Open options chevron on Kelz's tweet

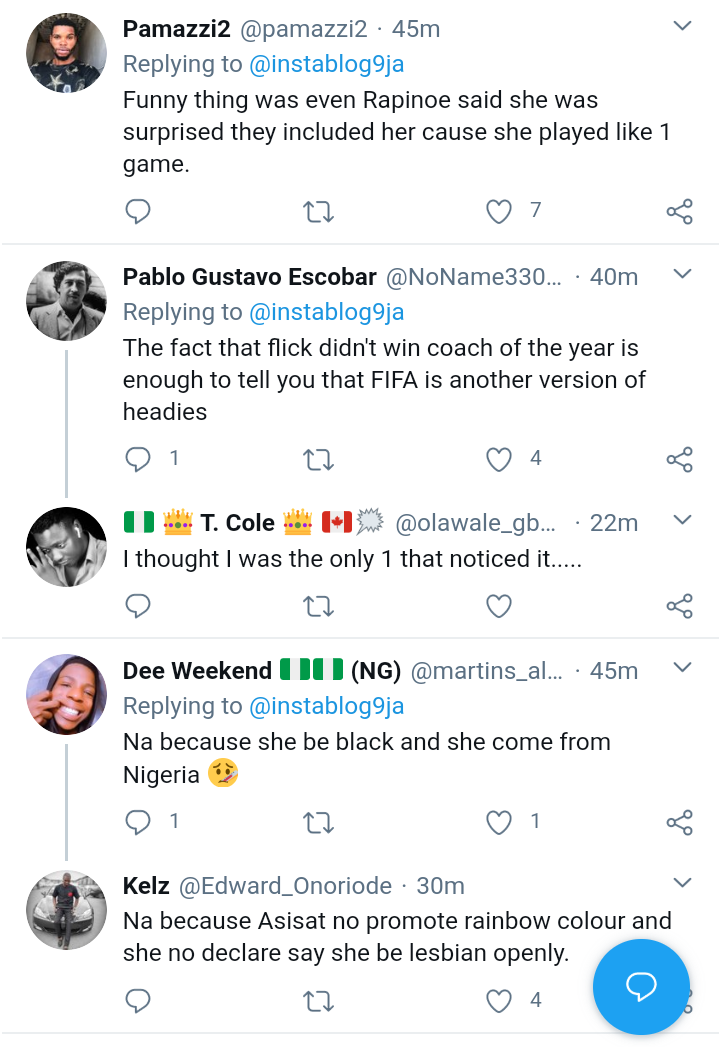(682, 884)
